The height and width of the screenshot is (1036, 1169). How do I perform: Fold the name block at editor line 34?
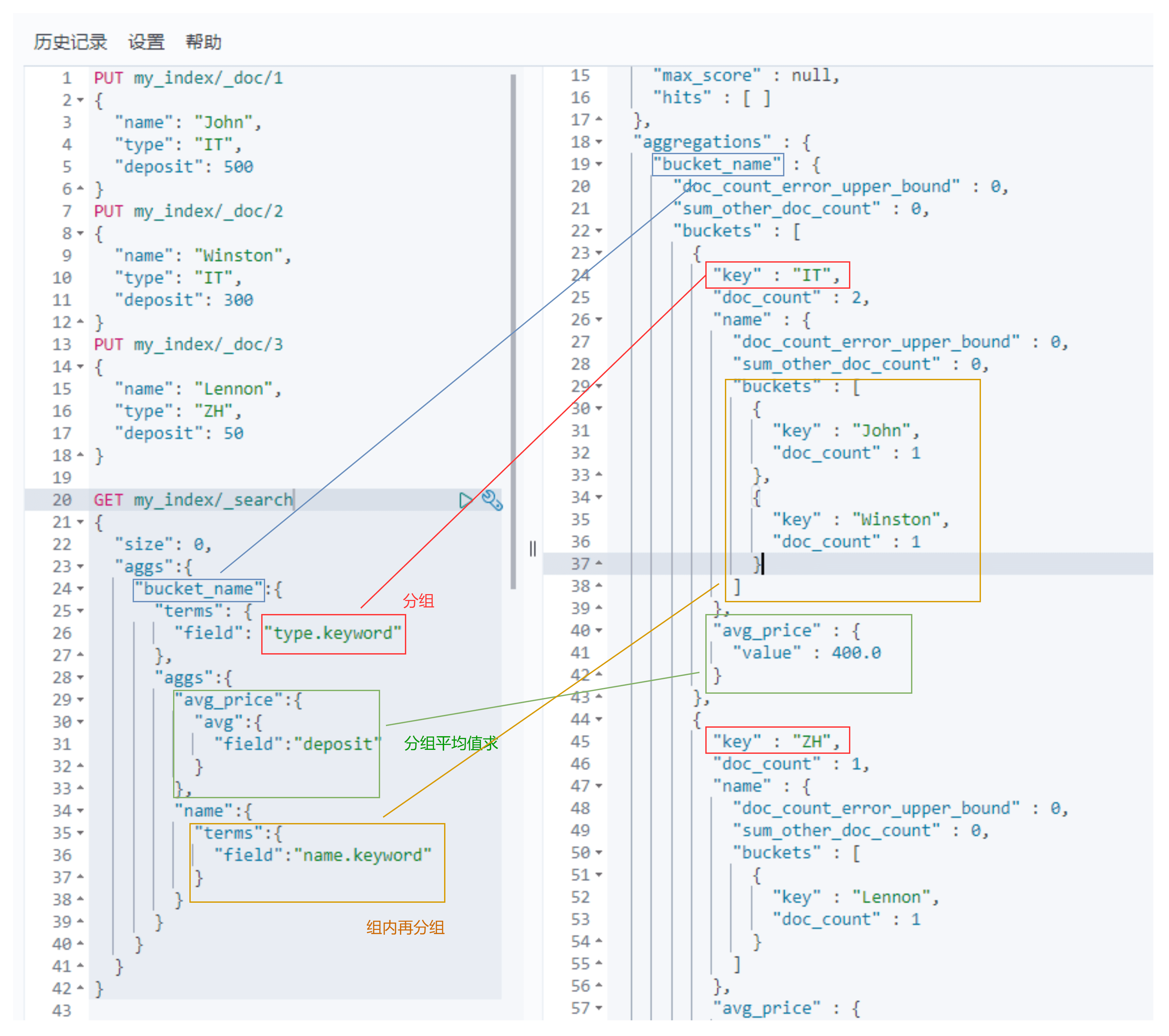point(81,811)
